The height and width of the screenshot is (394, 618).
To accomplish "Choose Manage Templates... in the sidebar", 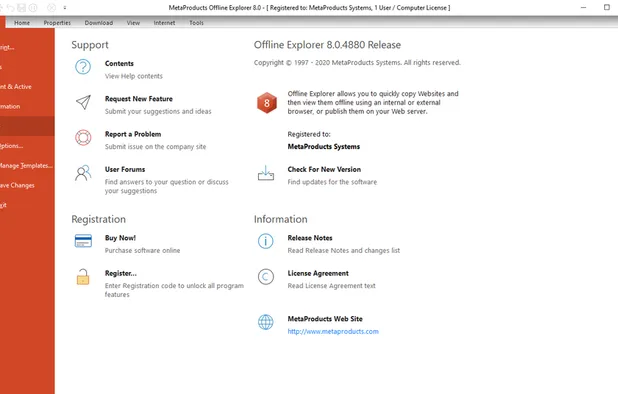I will point(27,165).
